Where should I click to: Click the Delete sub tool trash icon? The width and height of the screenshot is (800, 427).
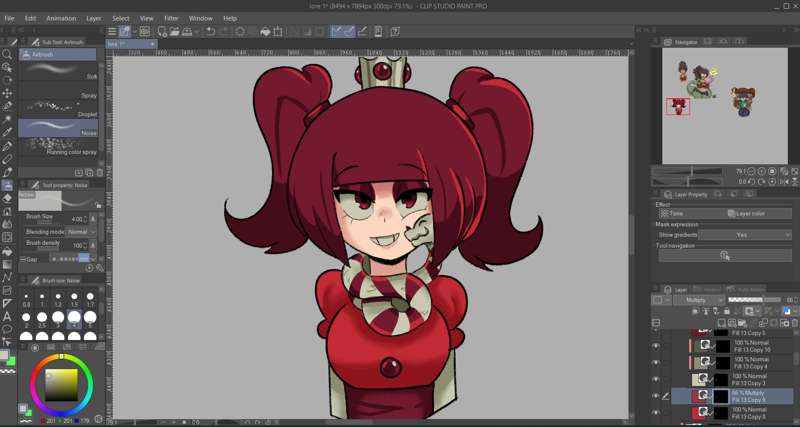tap(99, 172)
